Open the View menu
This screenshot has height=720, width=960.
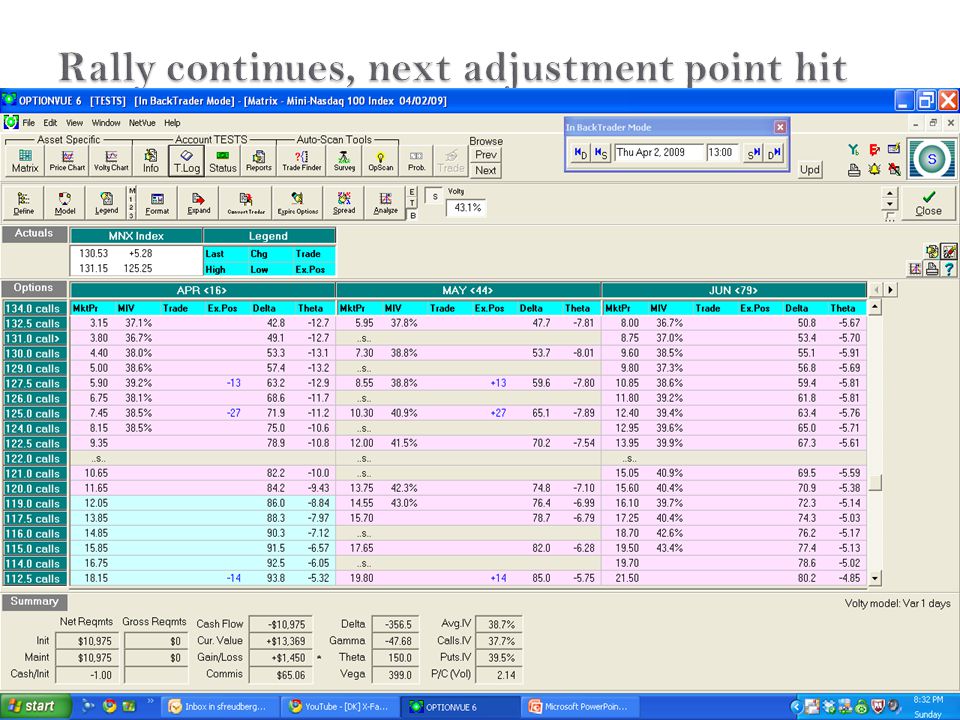(x=74, y=123)
